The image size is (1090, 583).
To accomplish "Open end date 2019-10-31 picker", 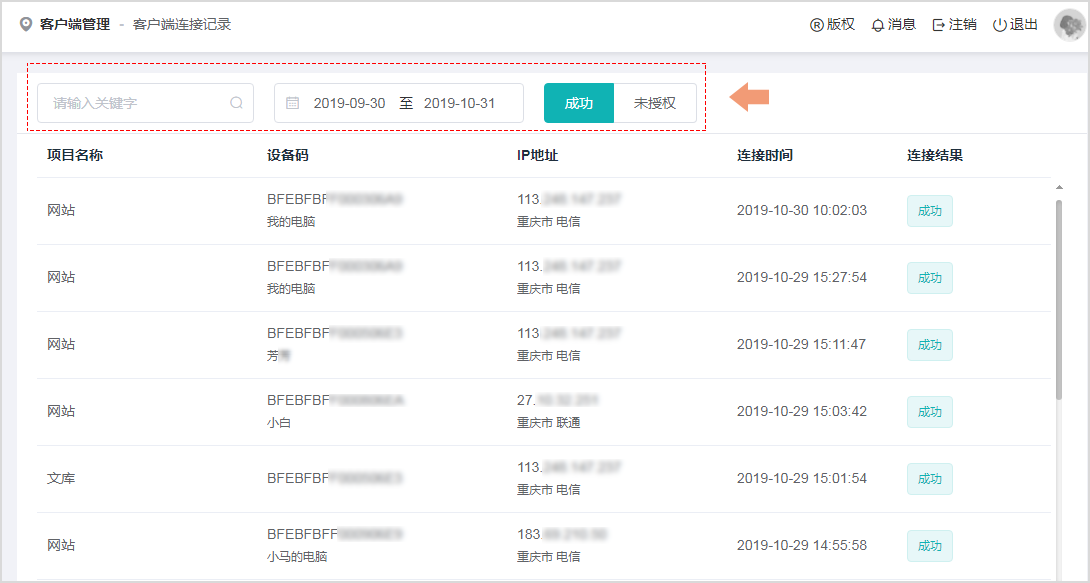I will pyautogui.click(x=459, y=103).
